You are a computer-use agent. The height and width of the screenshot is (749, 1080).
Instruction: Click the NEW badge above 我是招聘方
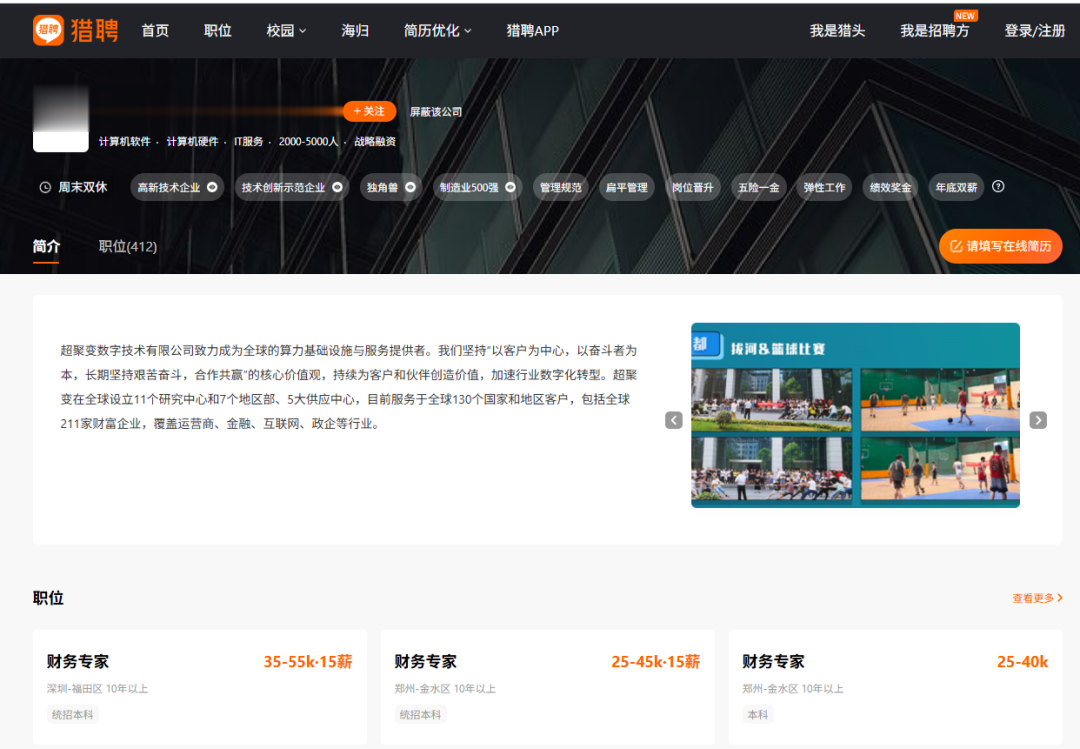point(962,14)
